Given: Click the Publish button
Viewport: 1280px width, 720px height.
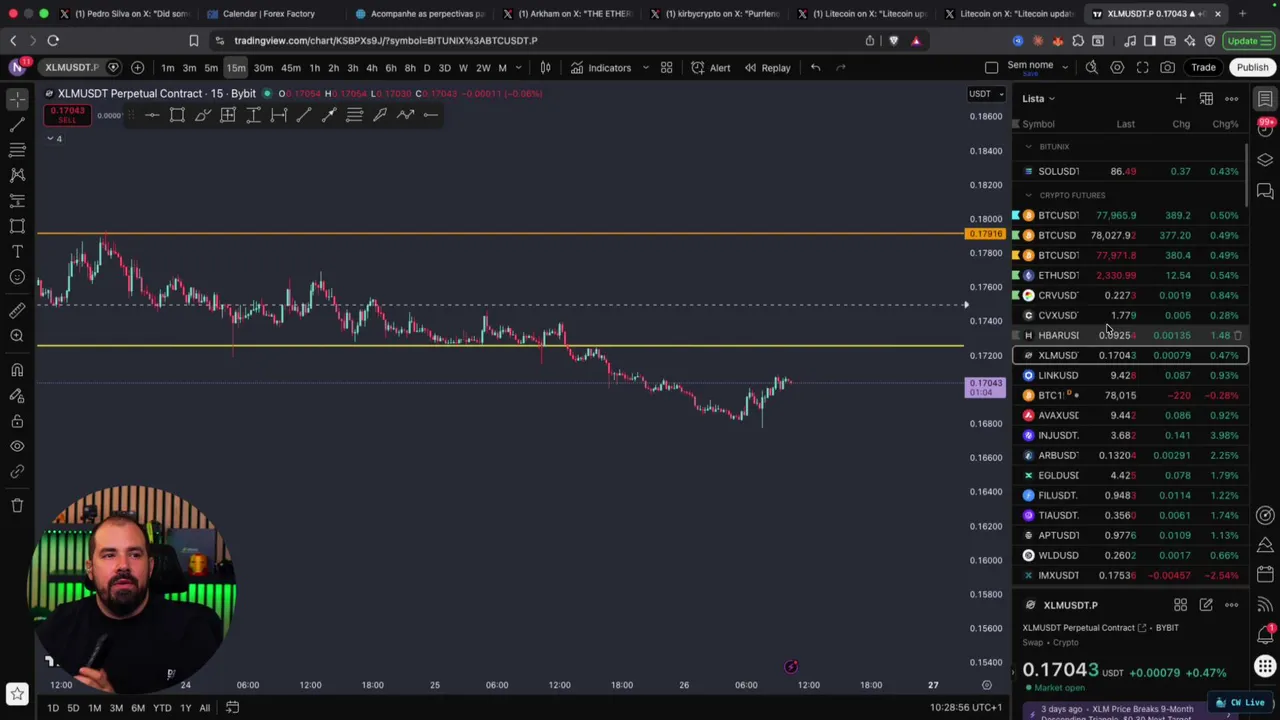Looking at the screenshot, I should [x=1252, y=68].
